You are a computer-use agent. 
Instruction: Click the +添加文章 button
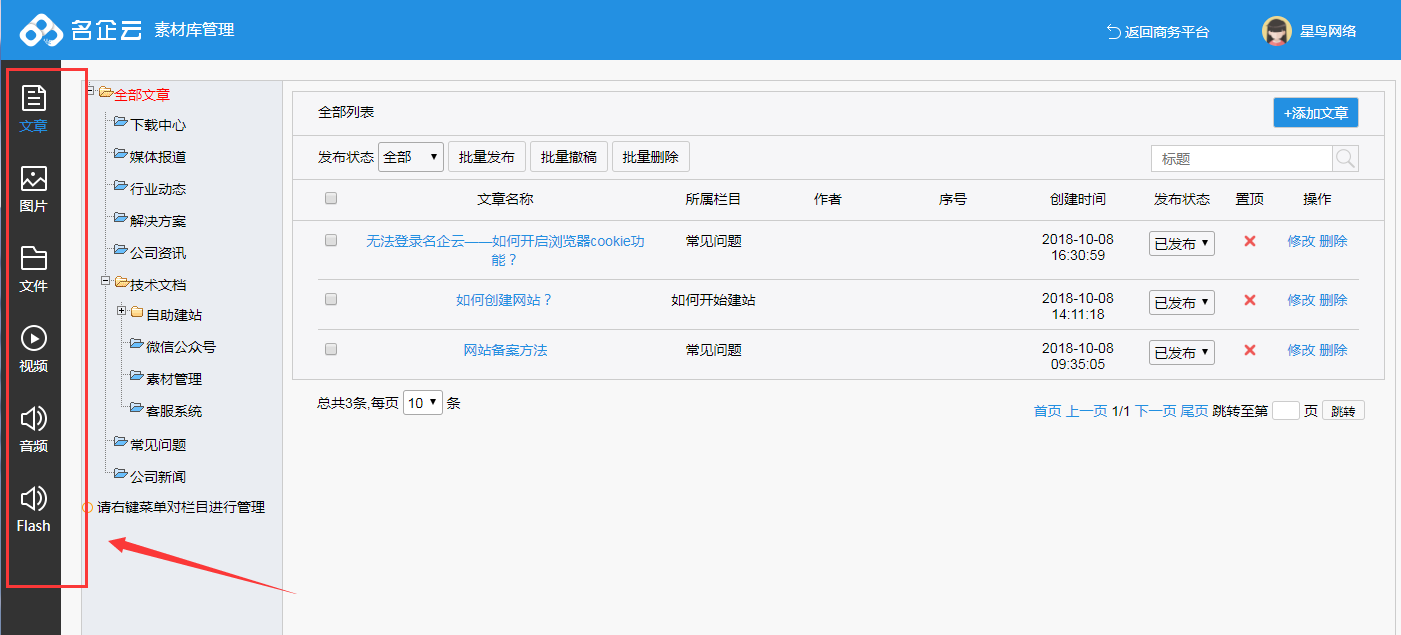point(1315,113)
